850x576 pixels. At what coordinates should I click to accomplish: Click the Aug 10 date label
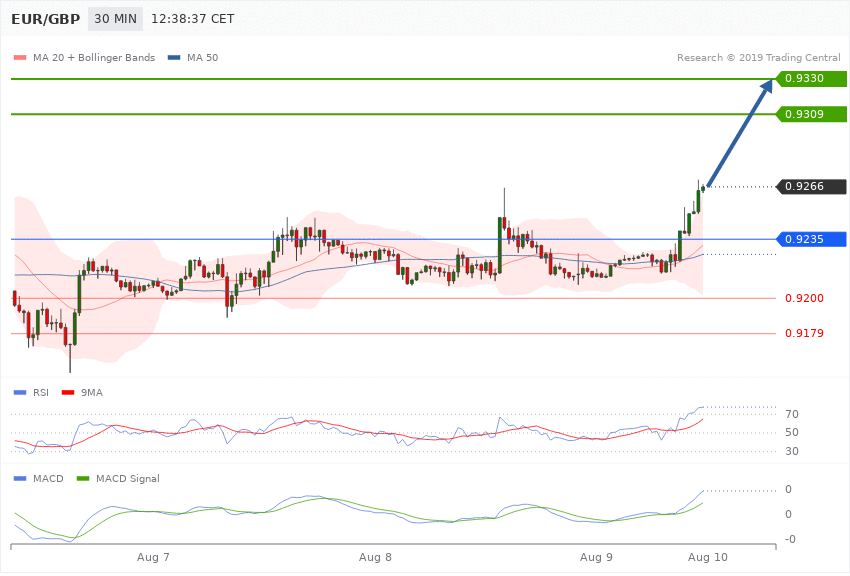tap(708, 557)
